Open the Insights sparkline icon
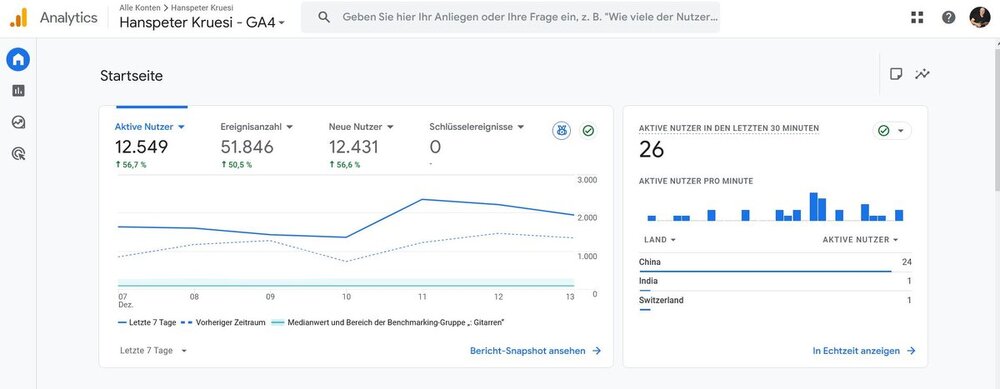Image resolution: width=1000 pixels, height=389 pixels. click(x=922, y=74)
